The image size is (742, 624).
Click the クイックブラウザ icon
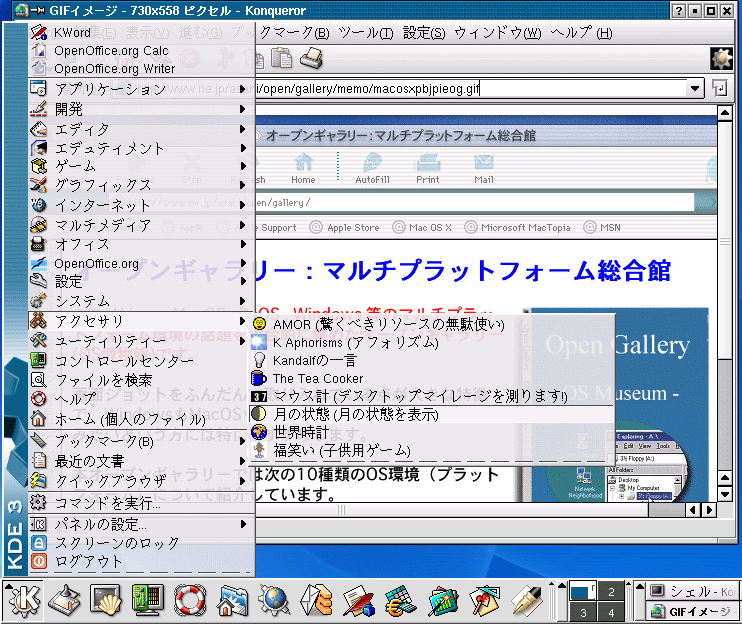(38, 481)
